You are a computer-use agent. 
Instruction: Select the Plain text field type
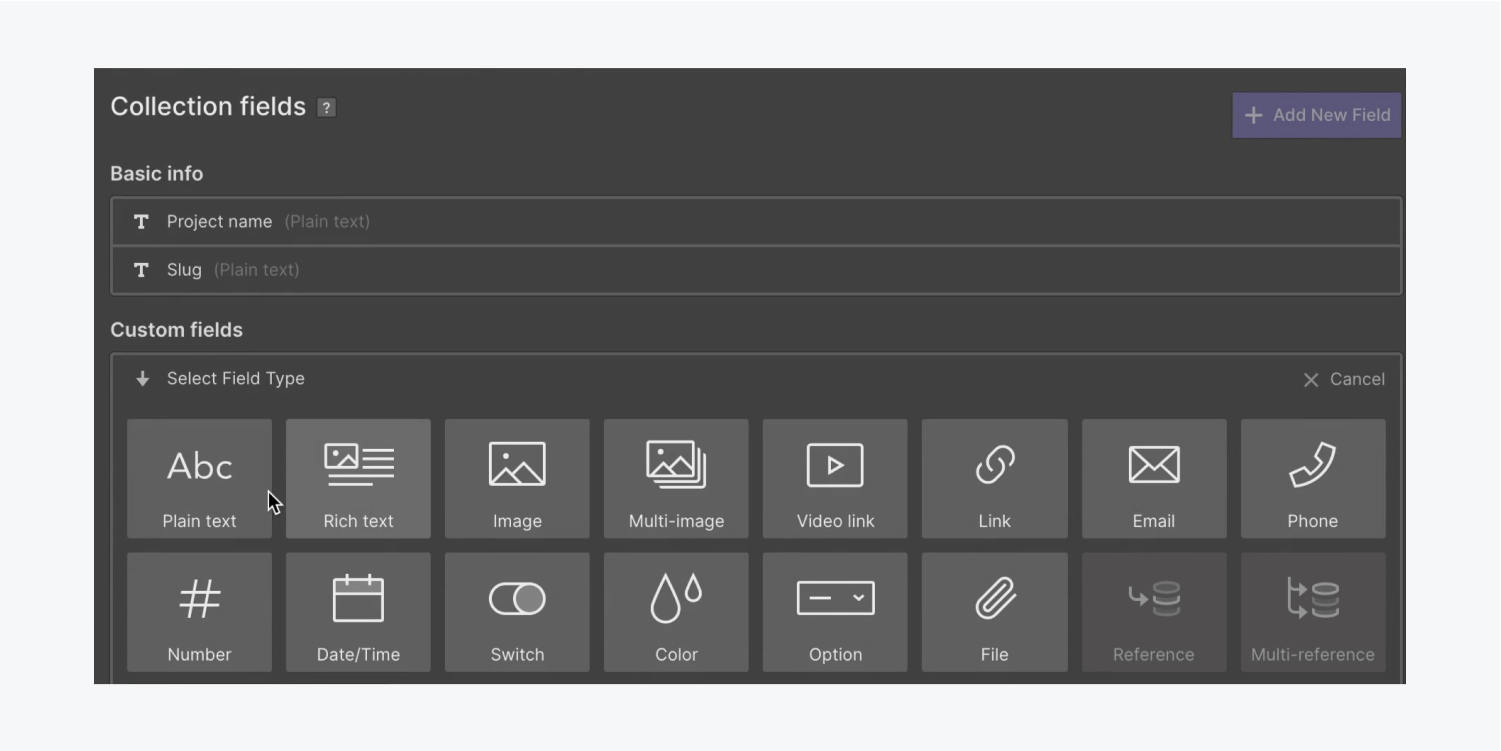[199, 479]
